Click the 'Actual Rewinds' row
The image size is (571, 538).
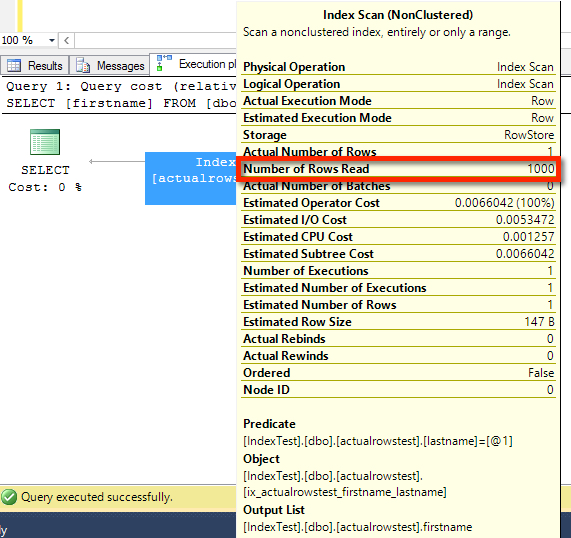tap(398, 356)
